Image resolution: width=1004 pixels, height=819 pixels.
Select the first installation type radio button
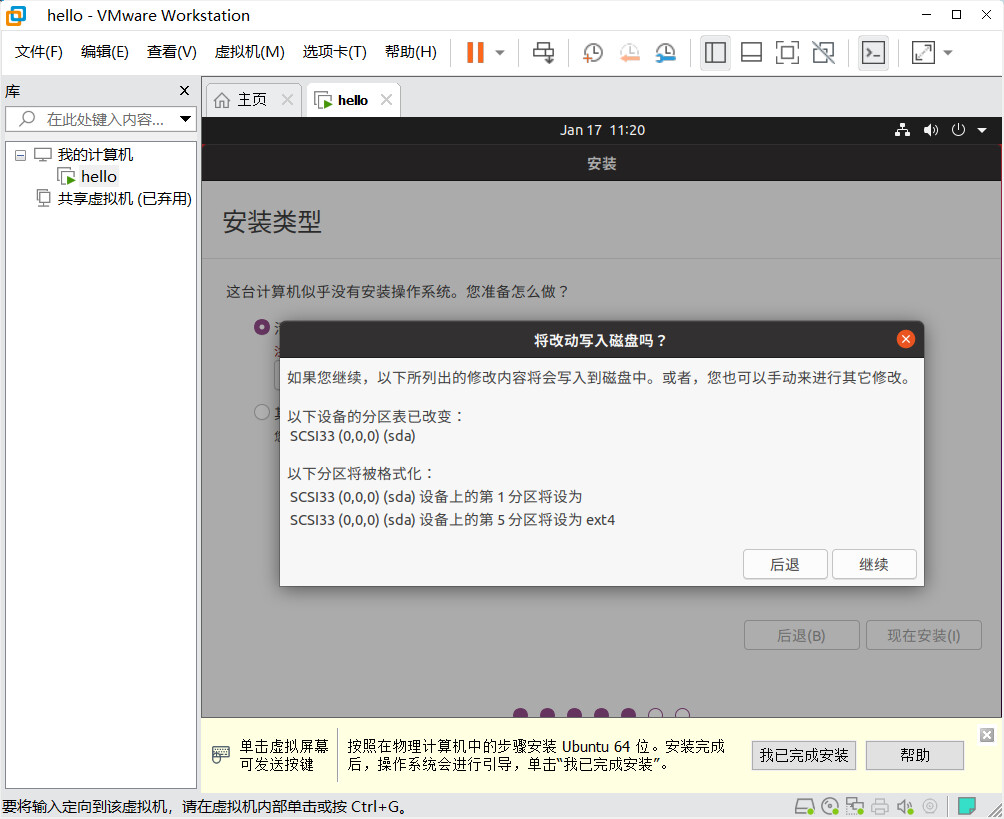(x=261, y=327)
